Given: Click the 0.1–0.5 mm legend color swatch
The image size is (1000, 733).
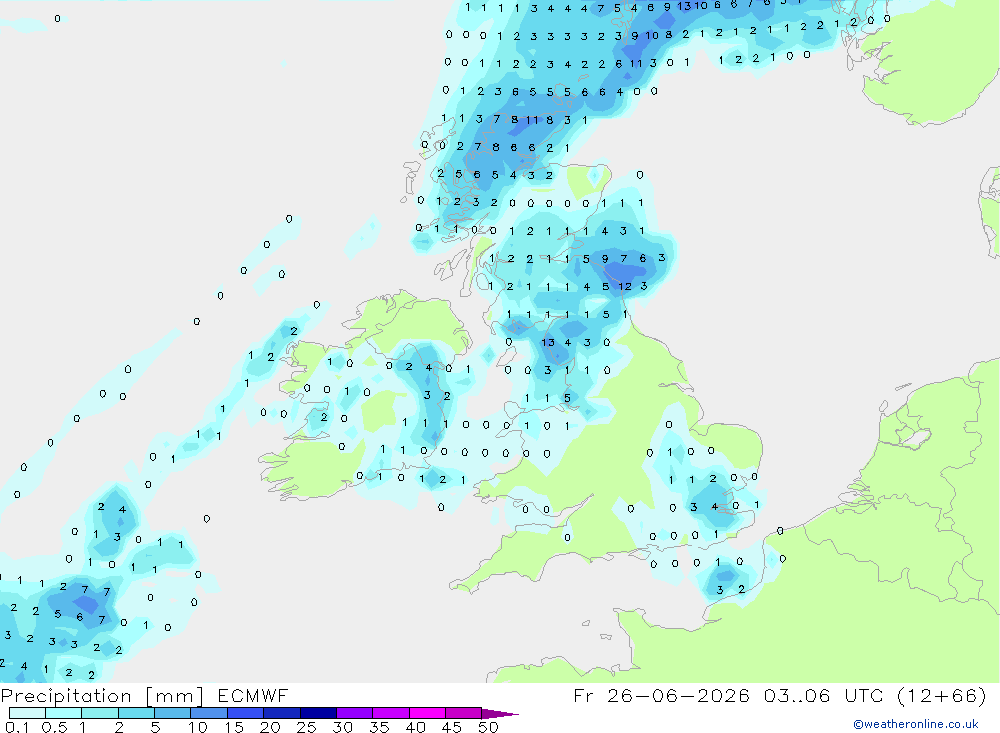Looking at the screenshot, I should pos(27,713).
